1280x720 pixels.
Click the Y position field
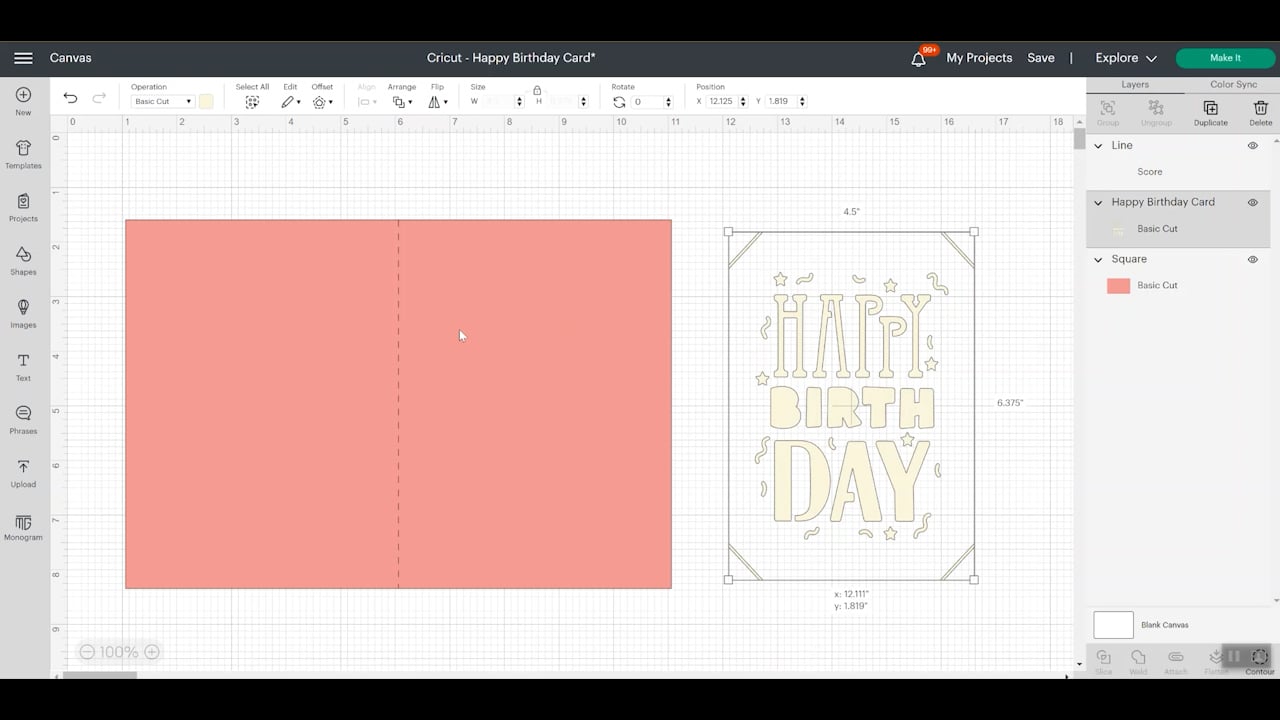click(x=780, y=102)
